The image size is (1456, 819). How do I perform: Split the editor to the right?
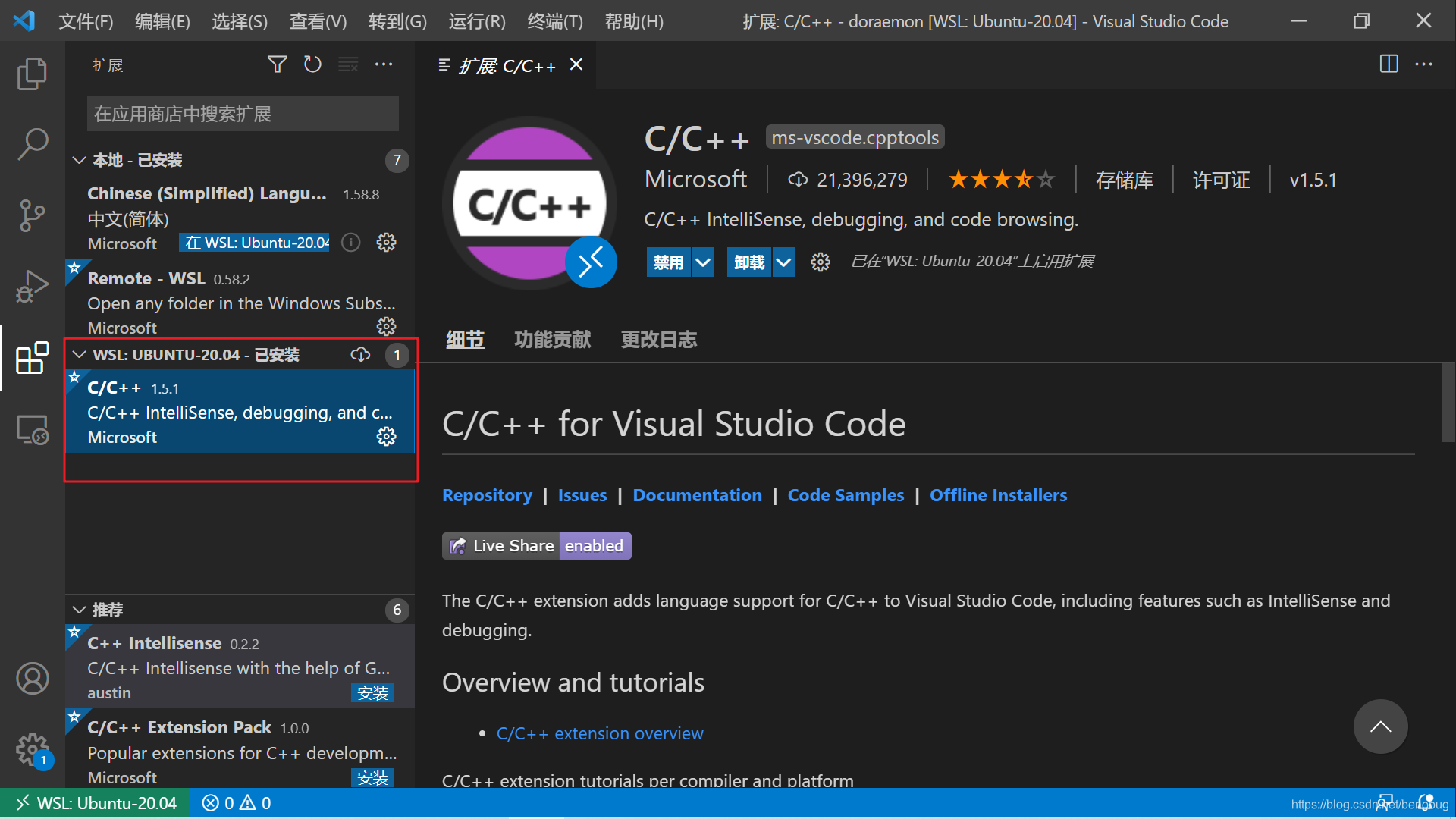tap(1389, 64)
